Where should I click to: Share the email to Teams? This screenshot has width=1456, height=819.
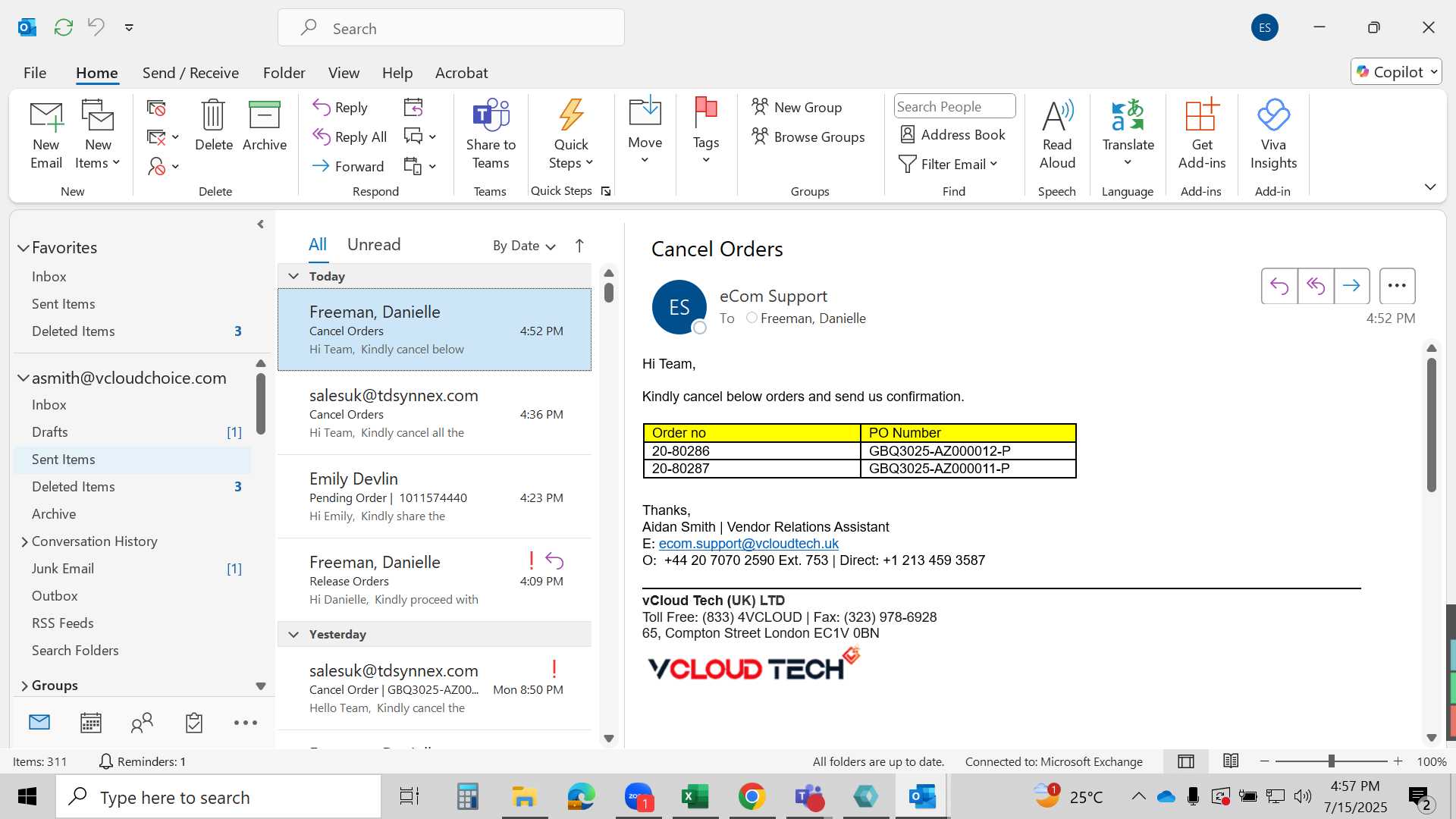(x=491, y=135)
